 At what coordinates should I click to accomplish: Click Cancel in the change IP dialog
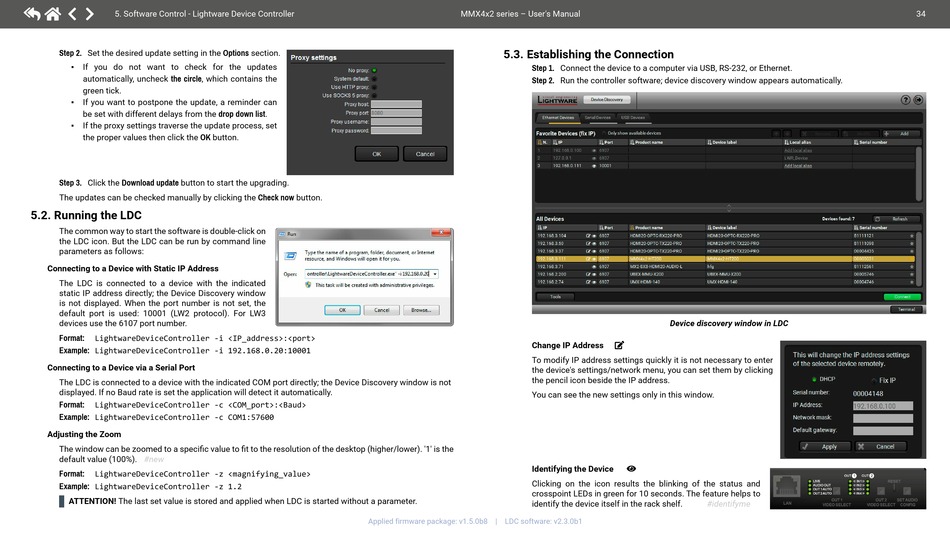point(880,446)
